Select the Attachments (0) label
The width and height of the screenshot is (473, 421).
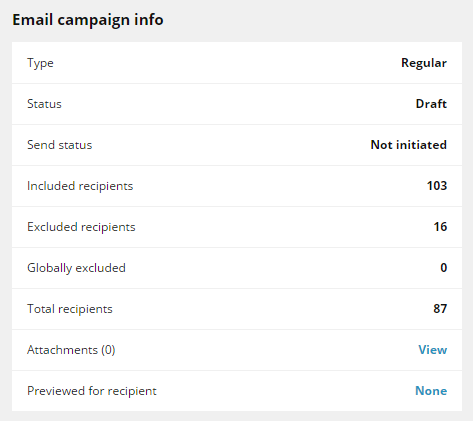click(71, 350)
